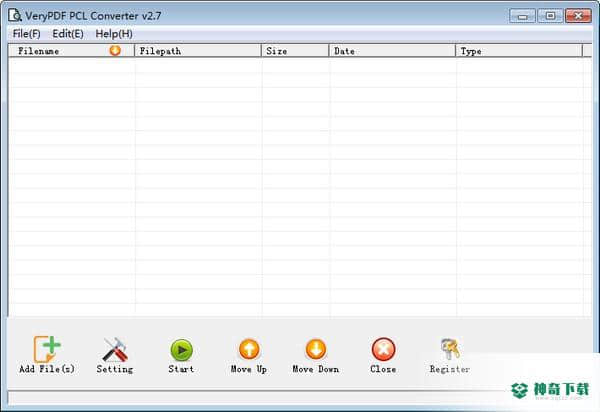Sort by the Filename column header
Screen dimensions: 600x412
[71, 50]
